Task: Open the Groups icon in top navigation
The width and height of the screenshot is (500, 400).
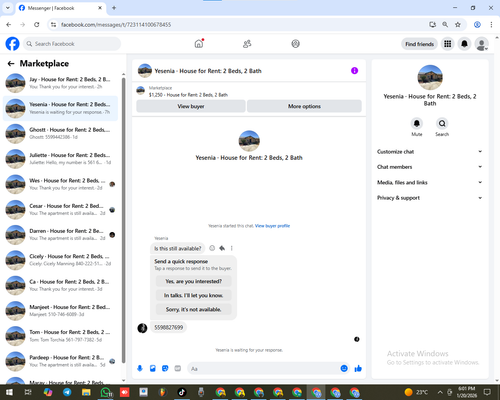Action: pyautogui.click(x=295, y=44)
